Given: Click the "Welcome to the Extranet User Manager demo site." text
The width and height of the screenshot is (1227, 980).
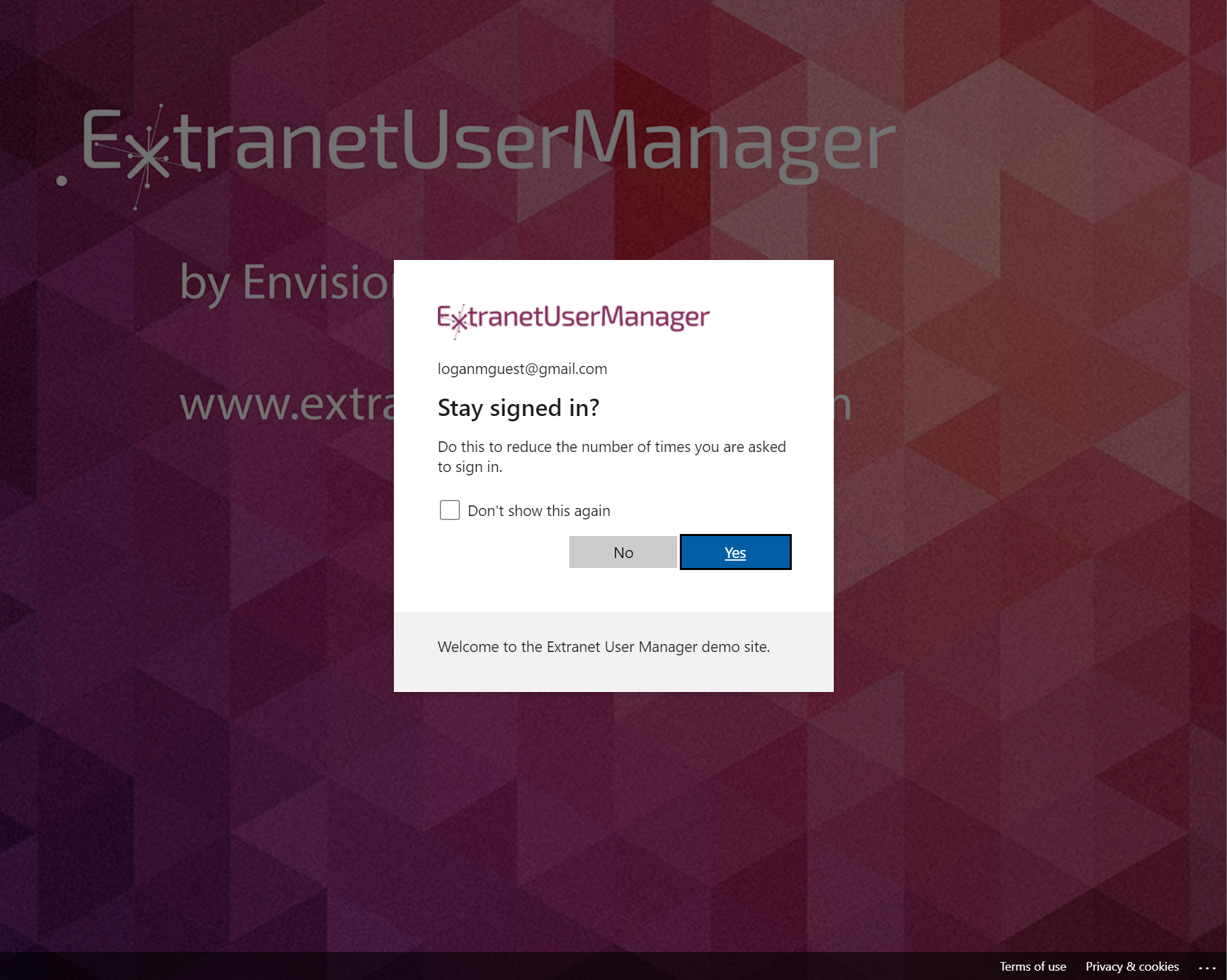Looking at the screenshot, I should coord(603,647).
